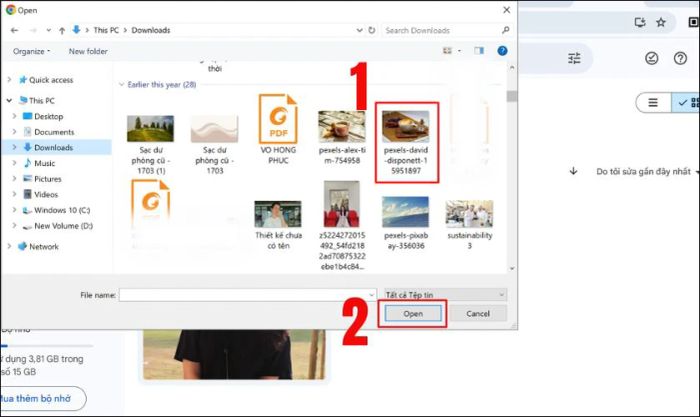Select the VO HONG PHUC PDF file
Image resolution: width=700 pixels, height=417 pixels.
(x=278, y=129)
